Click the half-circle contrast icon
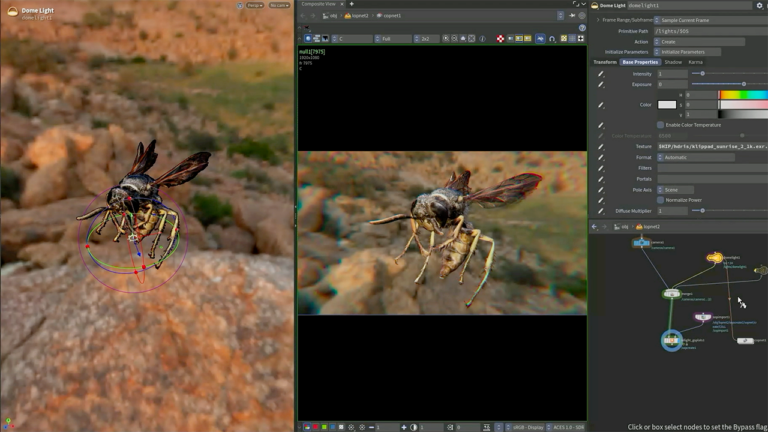 [414, 427]
